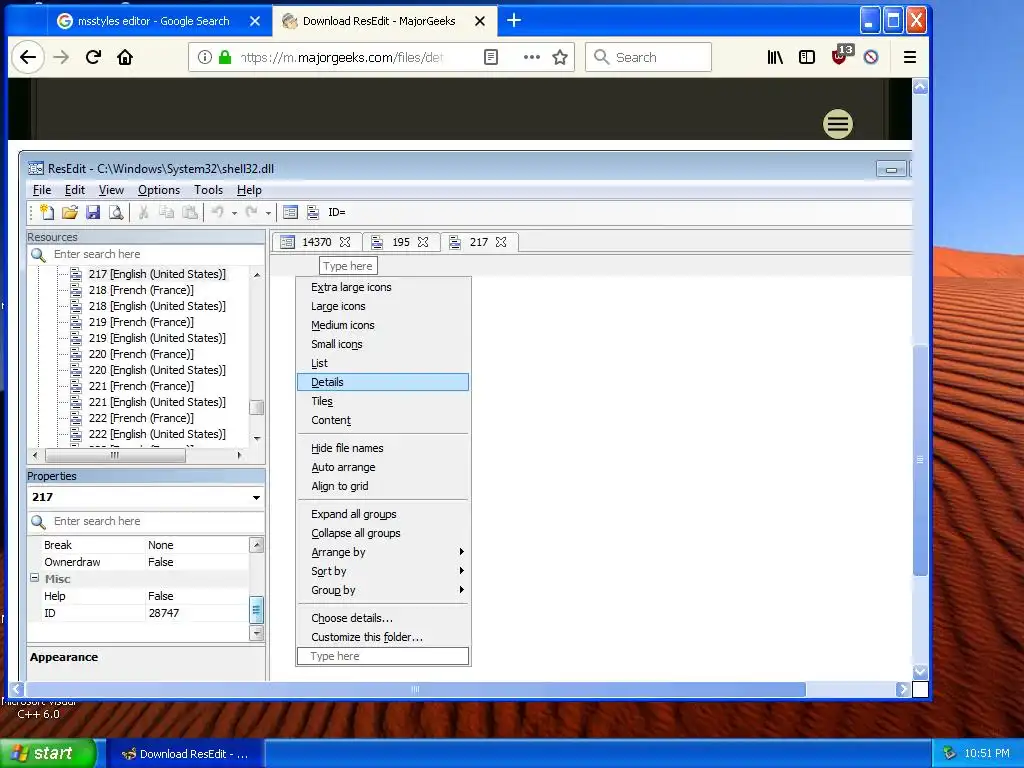Go to Firefox home page icon
This screenshot has width=1024, height=768.
[x=125, y=57]
